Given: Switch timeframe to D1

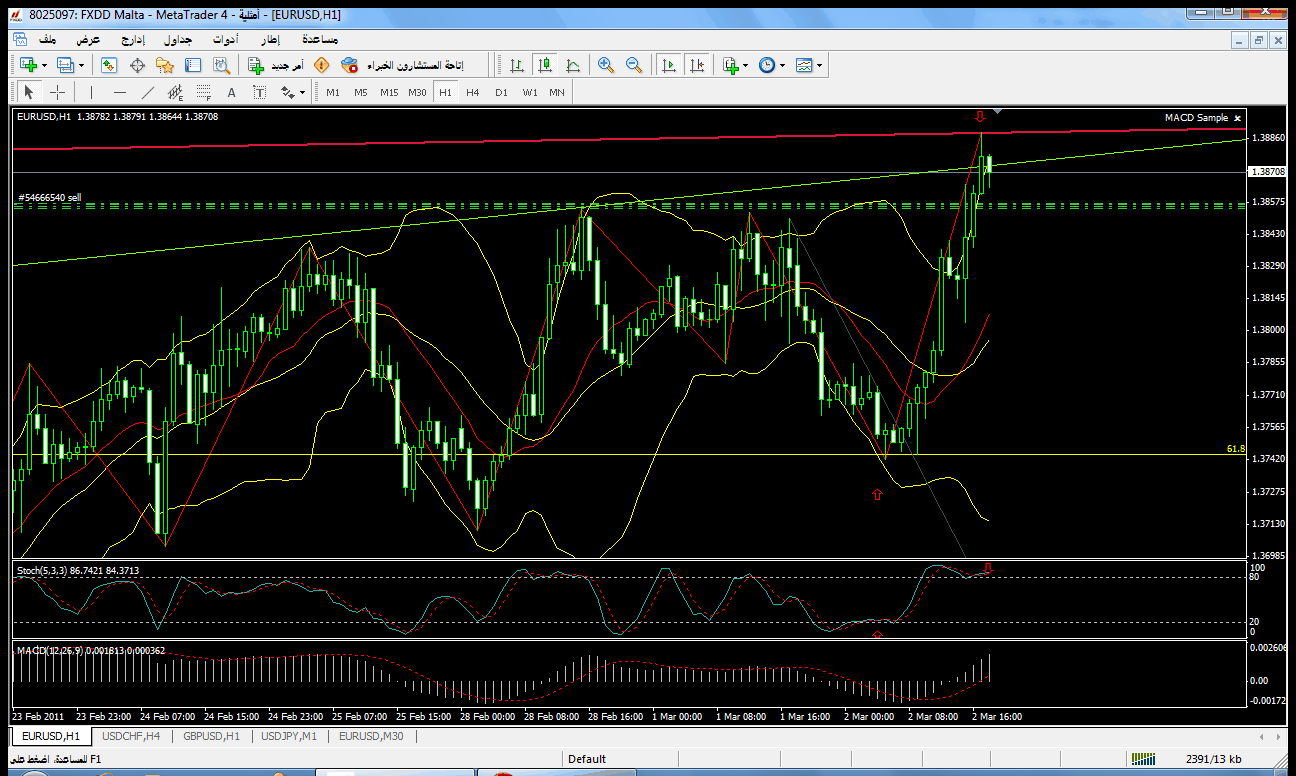Looking at the screenshot, I should coord(501,92).
